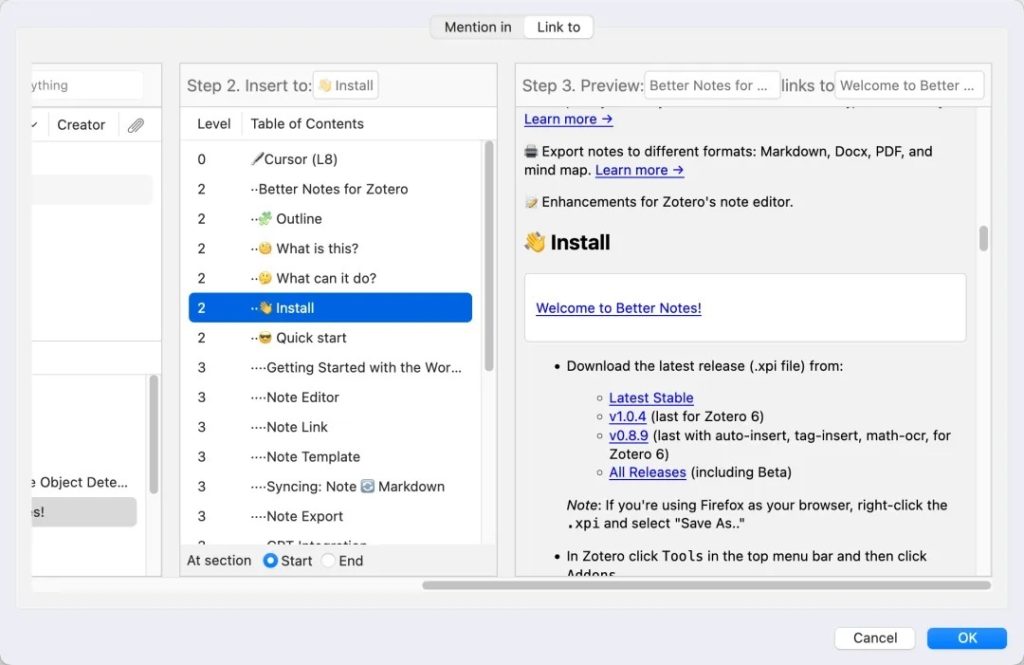
Task: Open the column sort chevron left of Creator
Action: tap(36, 125)
